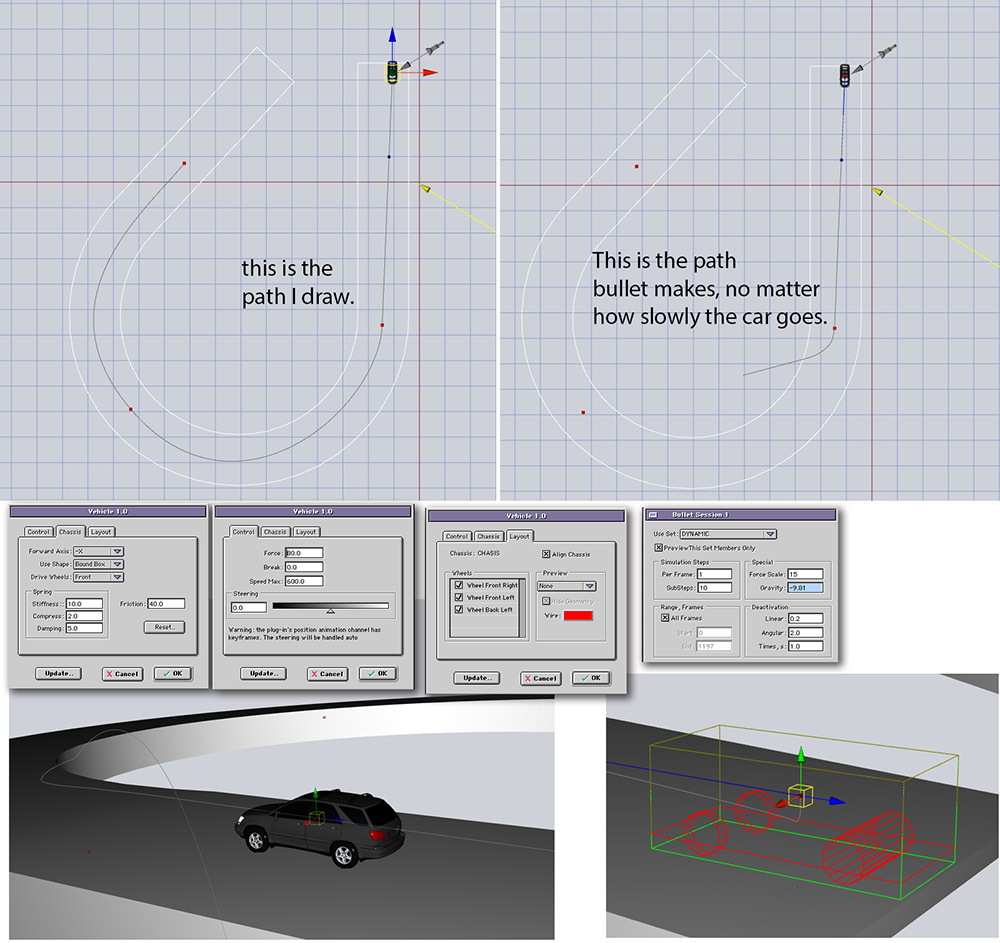
Task: Uncheck the Wheel Front Right checkbox
Action: [459, 585]
